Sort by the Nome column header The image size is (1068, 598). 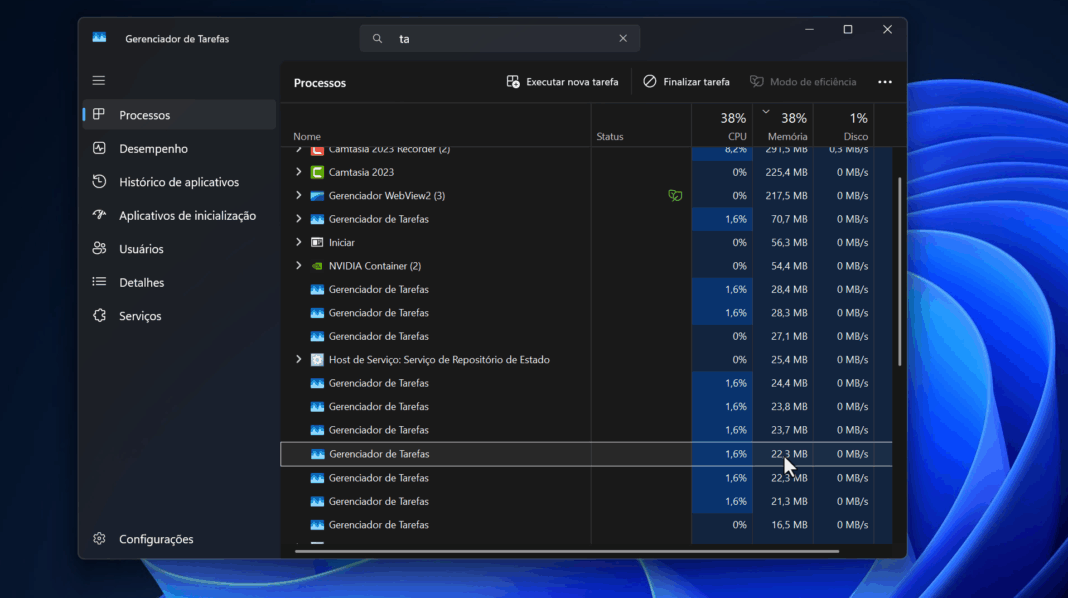pyautogui.click(x=436, y=125)
